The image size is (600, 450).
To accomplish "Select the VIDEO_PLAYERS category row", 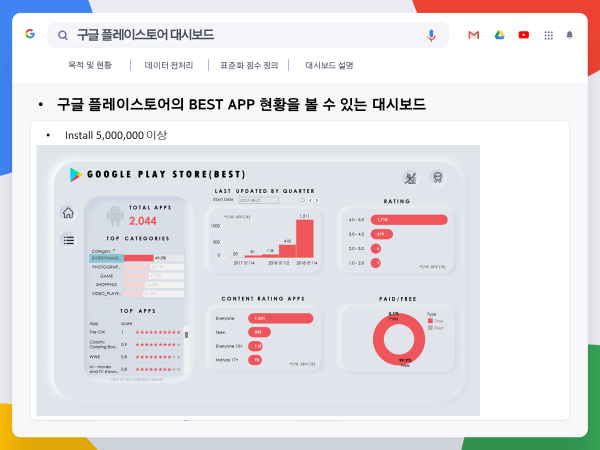I will pyautogui.click(x=137, y=293).
